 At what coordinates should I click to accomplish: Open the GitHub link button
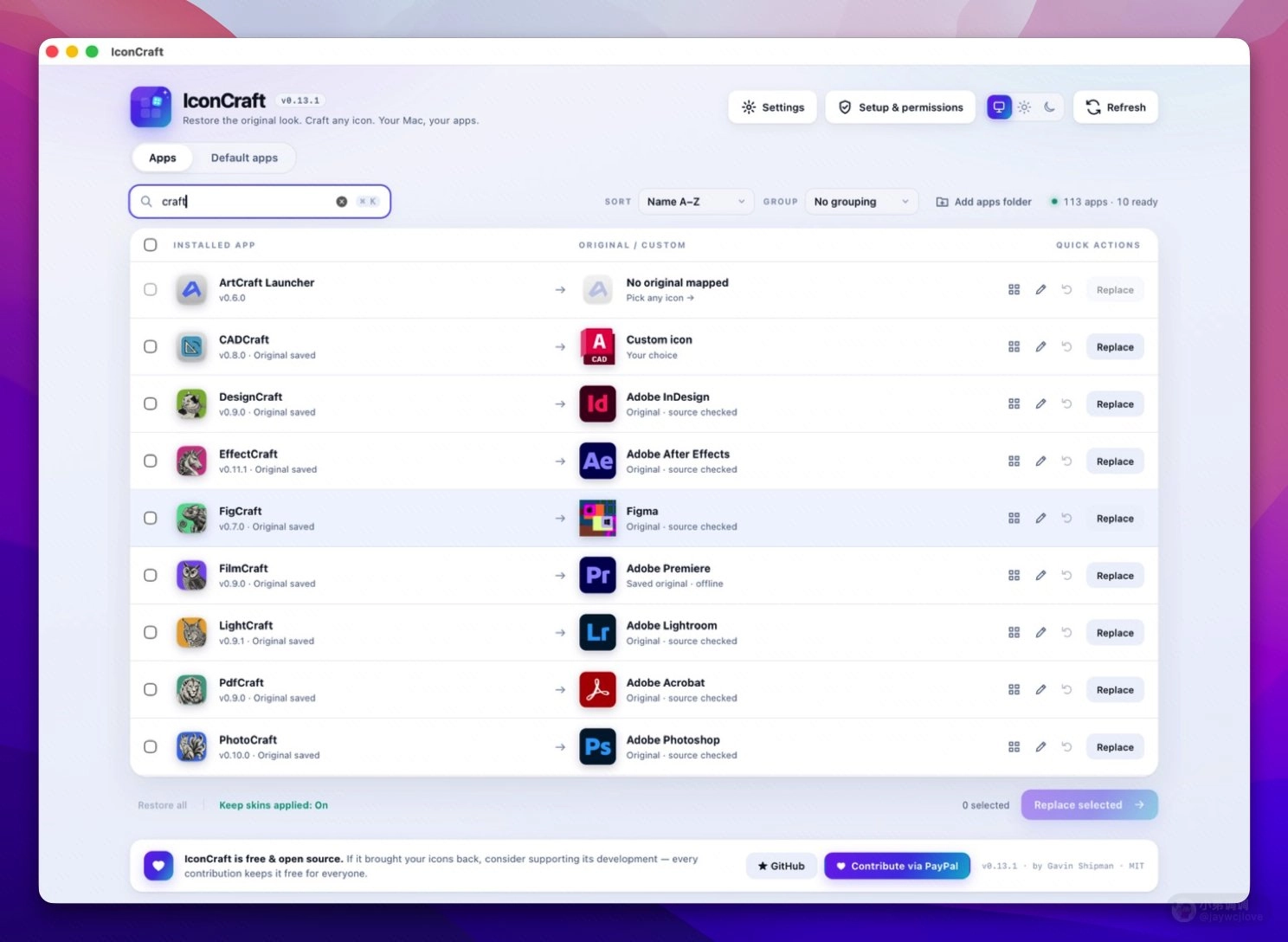tap(782, 866)
